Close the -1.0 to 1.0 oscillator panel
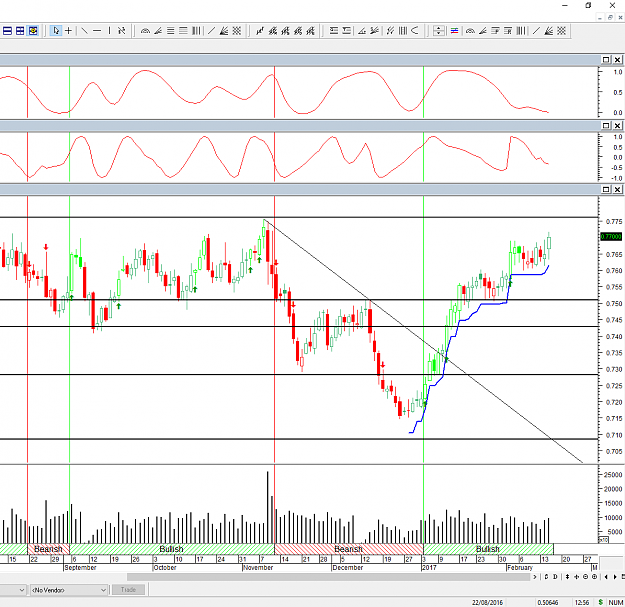This screenshot has width=625, height=607. click(x=617, y=126)
